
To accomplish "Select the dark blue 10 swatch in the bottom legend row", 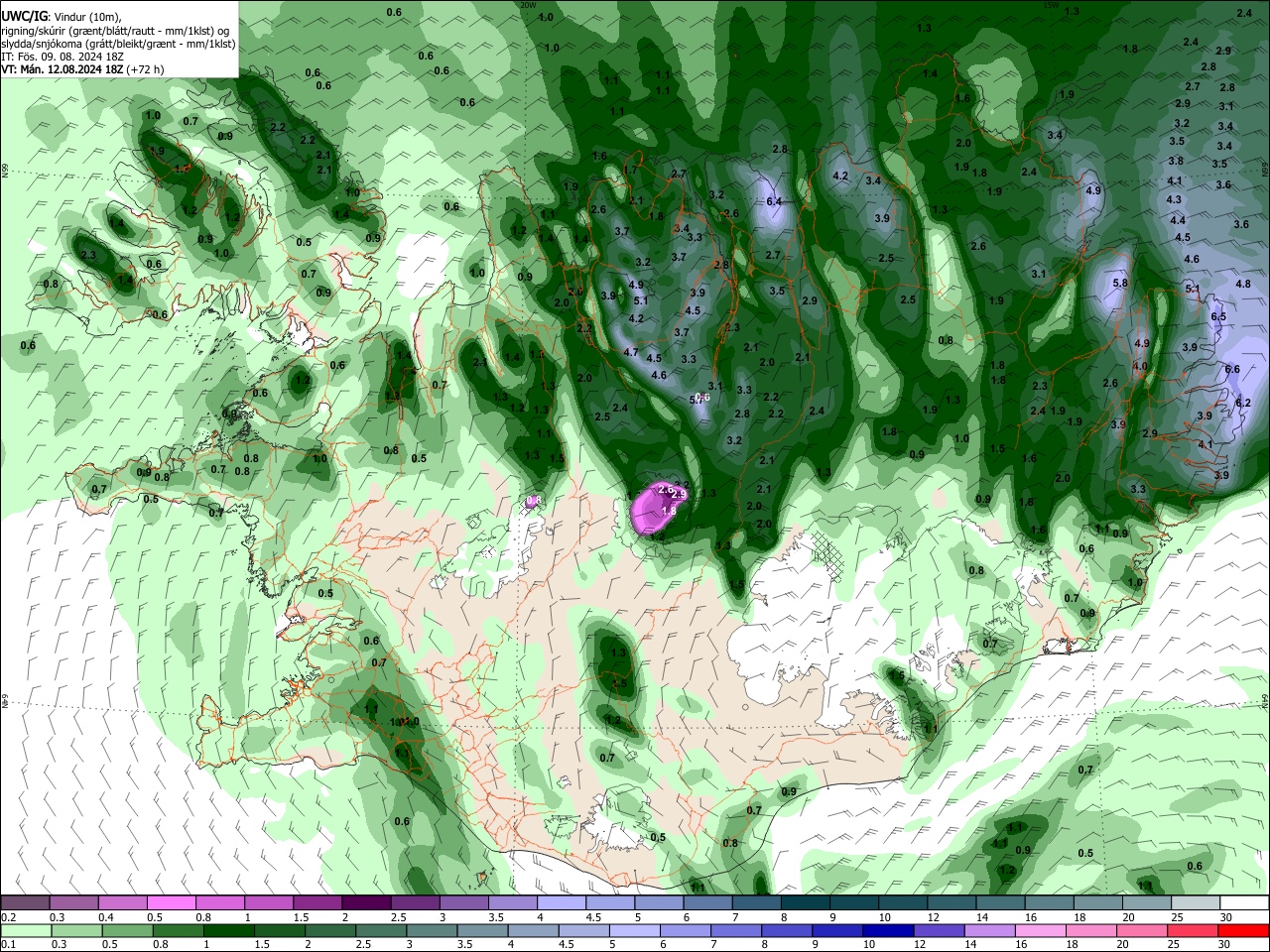I will [889, 930].
